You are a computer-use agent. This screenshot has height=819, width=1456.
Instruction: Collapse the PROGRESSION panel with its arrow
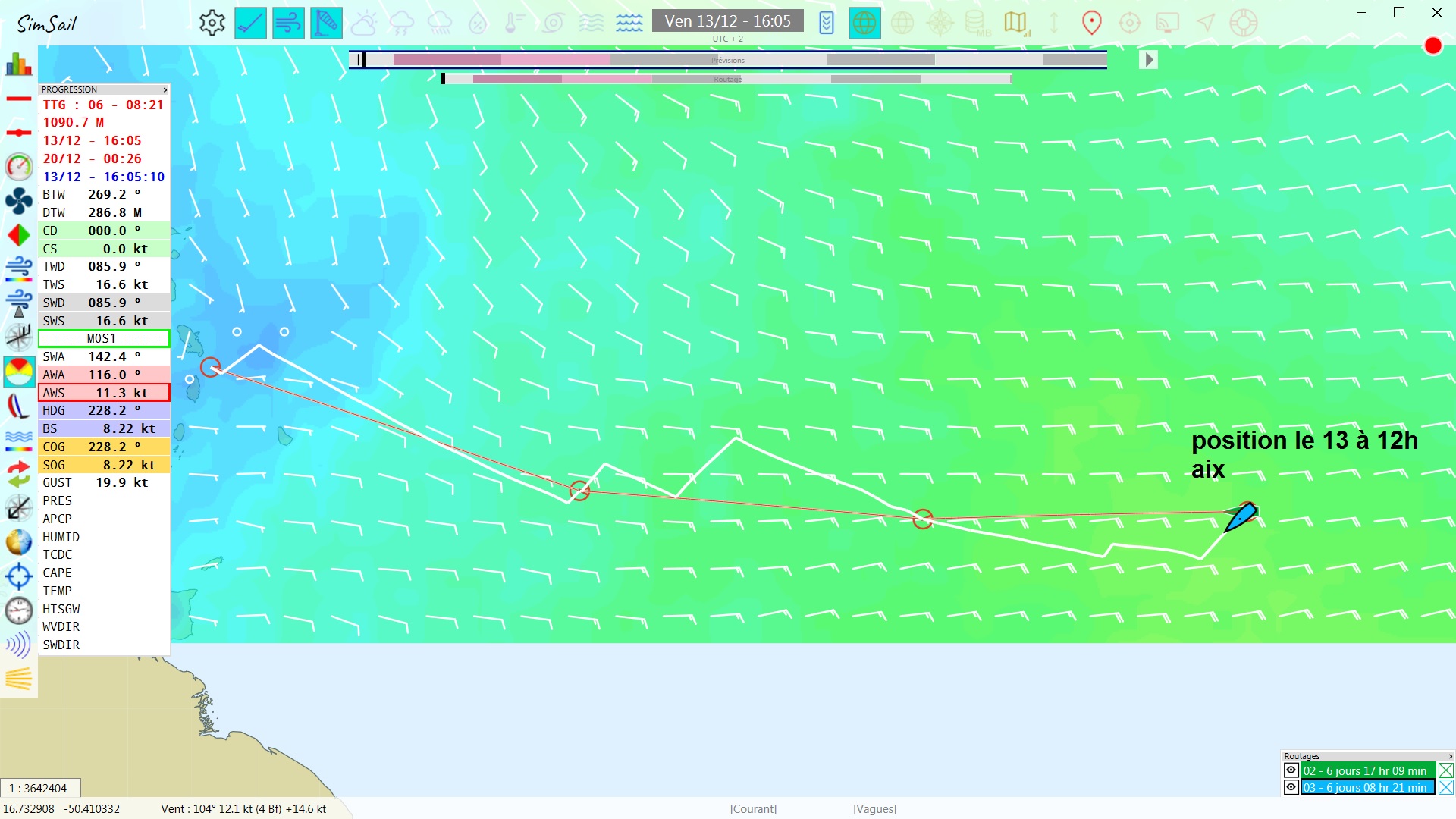click(165, 89)
